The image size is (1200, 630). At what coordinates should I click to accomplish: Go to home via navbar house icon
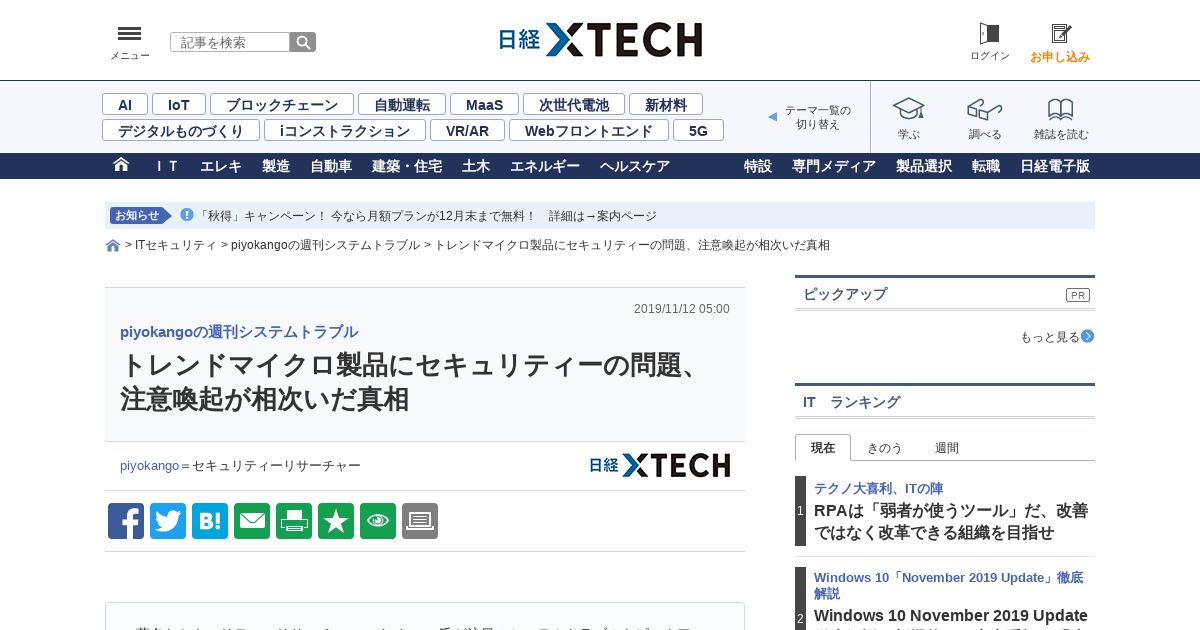[121, 165]
